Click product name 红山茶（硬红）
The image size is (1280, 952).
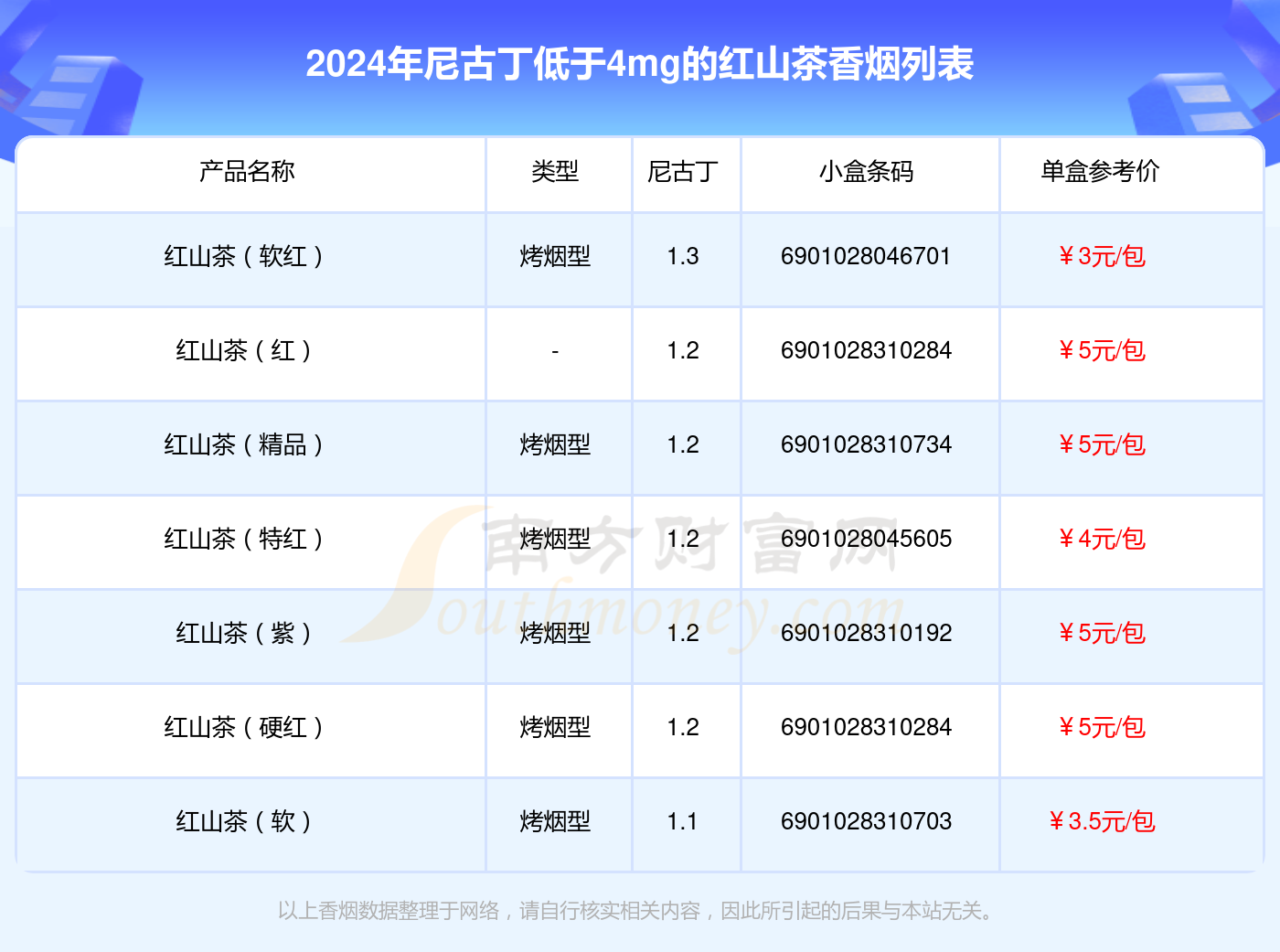[243, 727]
